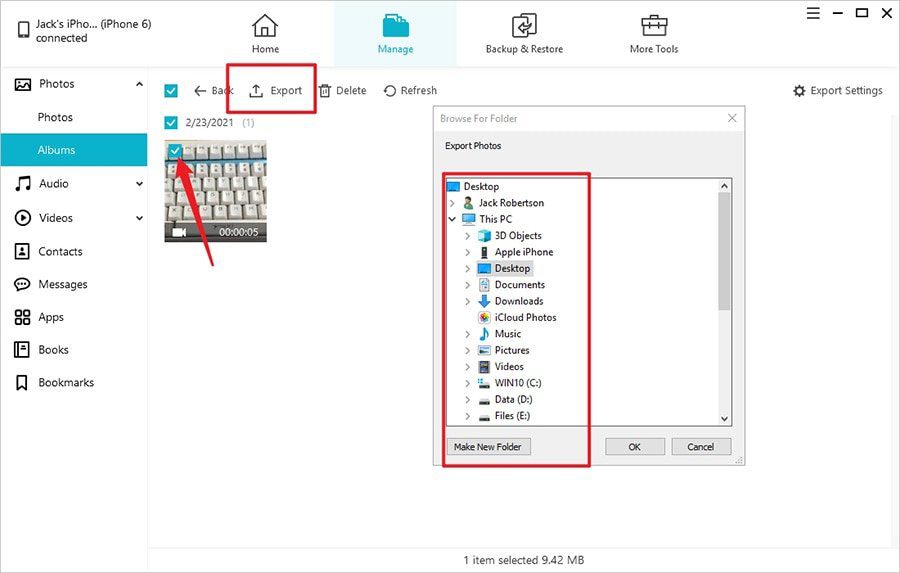Select 3D Objects folder

click(518, 235)
